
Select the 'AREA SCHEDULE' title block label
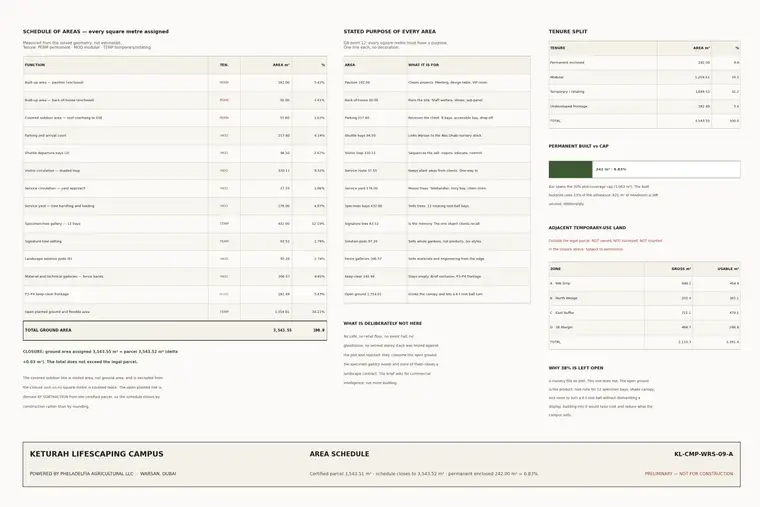[x=339, y=454]
